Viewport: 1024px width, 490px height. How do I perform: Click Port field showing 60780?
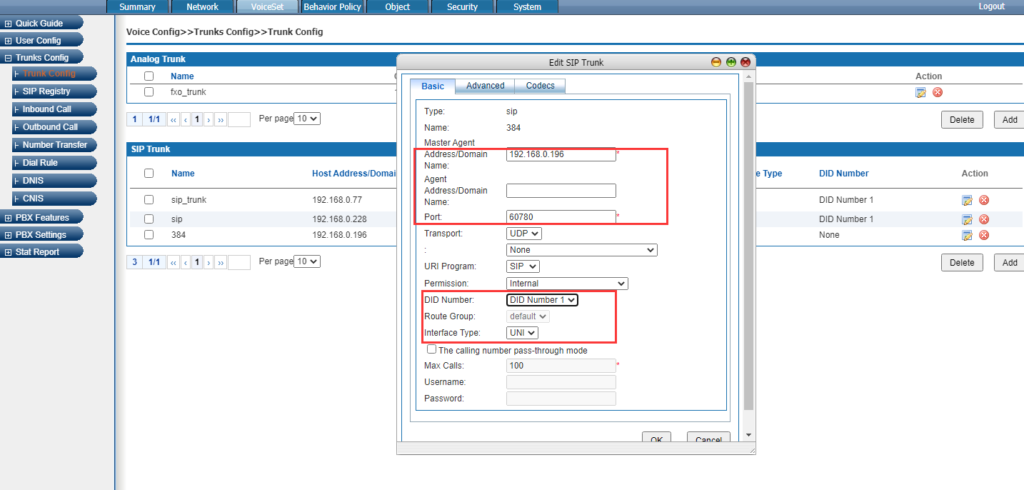point(561,216)
